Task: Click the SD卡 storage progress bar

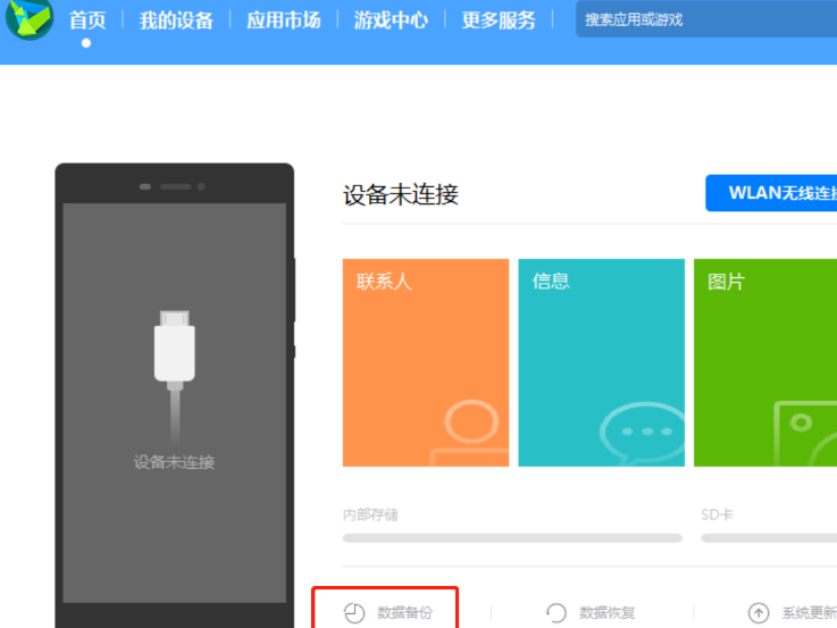Action: 769,538
